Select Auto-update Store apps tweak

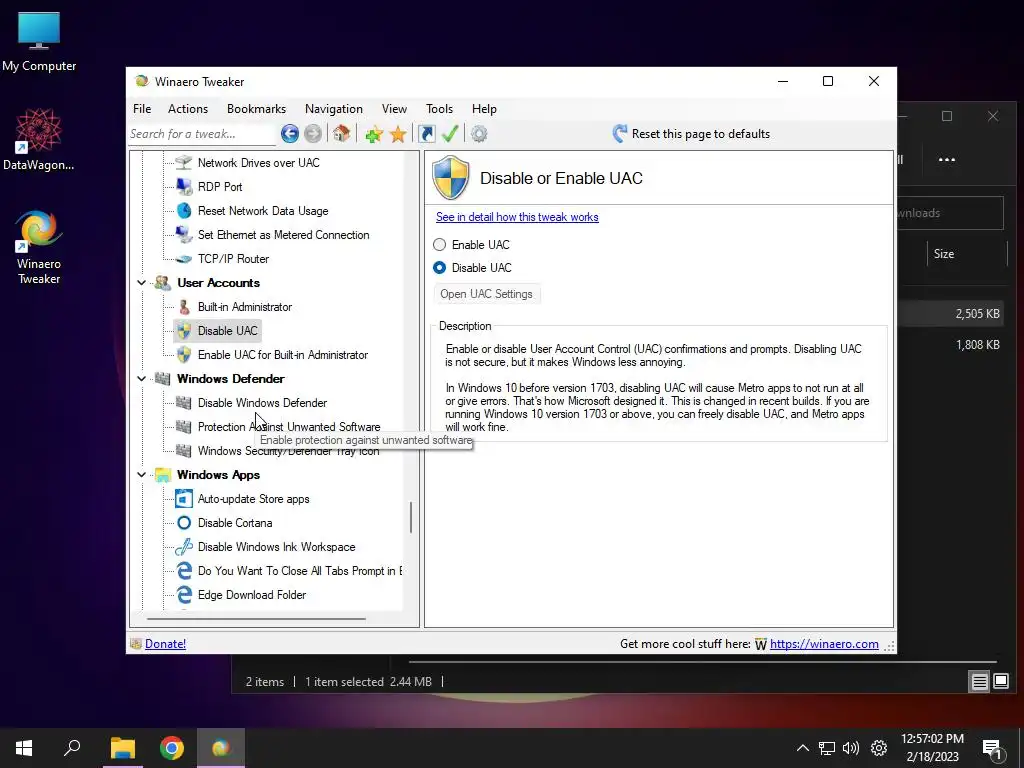pos(253,499)
